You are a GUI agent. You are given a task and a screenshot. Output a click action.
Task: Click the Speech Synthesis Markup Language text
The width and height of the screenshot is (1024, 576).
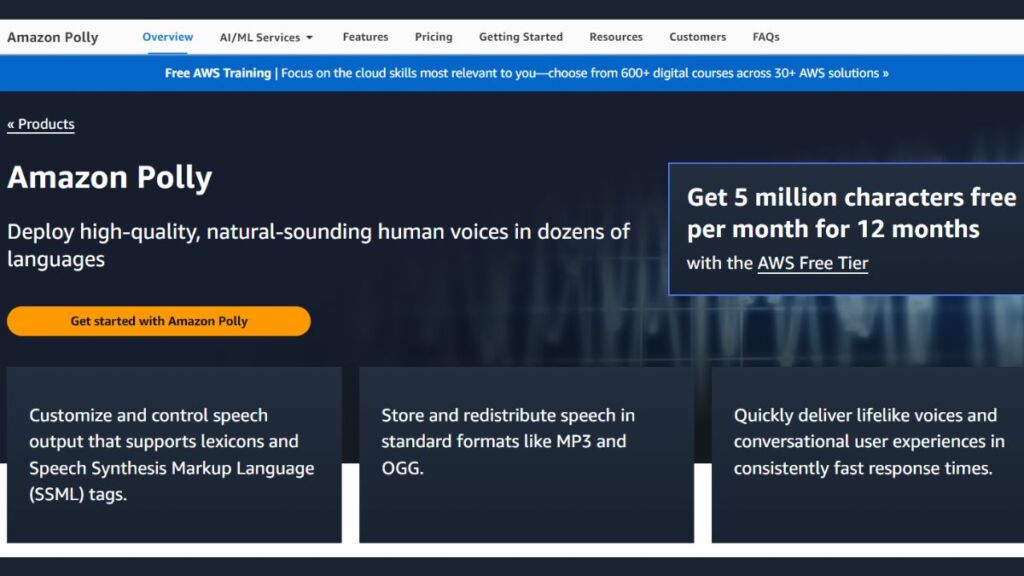pos(171,468)
